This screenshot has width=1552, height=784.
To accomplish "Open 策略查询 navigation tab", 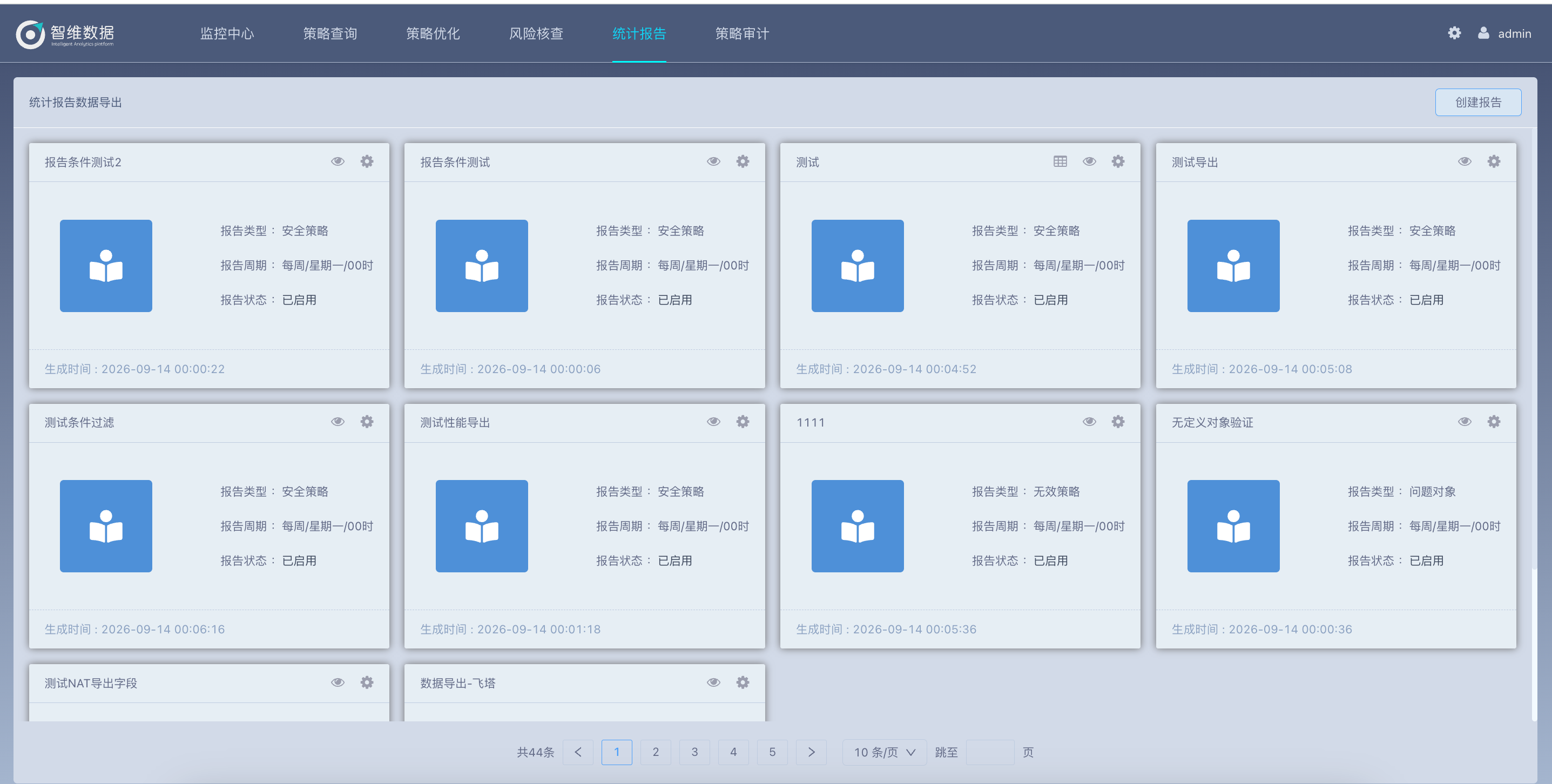I will (330, 33).
